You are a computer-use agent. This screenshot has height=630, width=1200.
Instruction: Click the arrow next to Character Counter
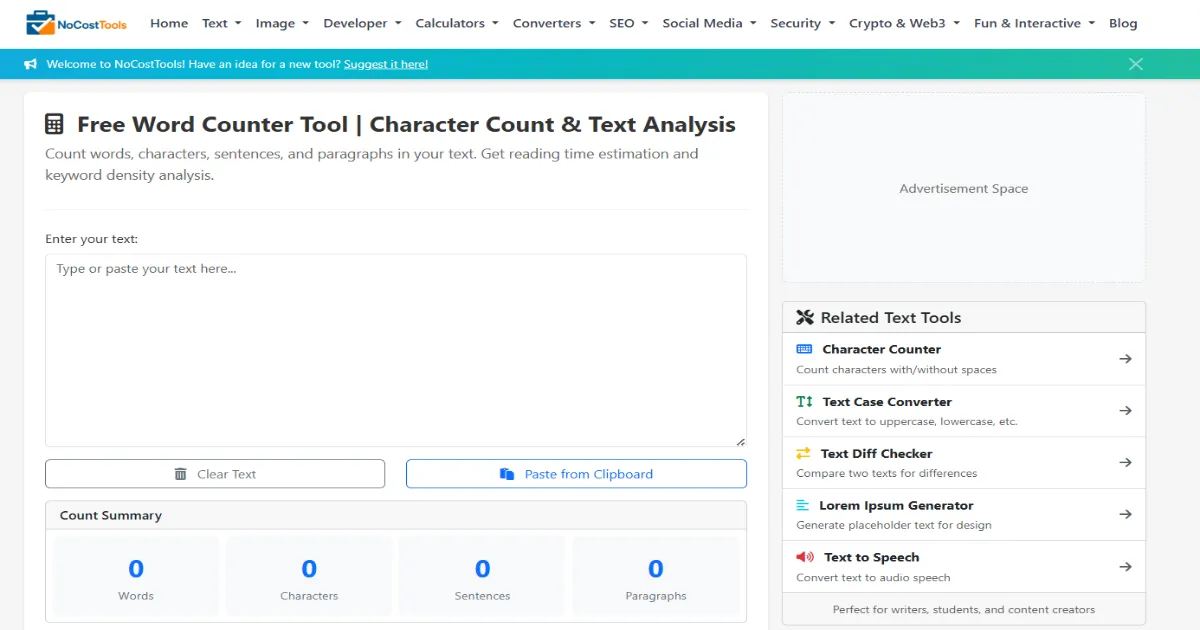pos(1125,359)
